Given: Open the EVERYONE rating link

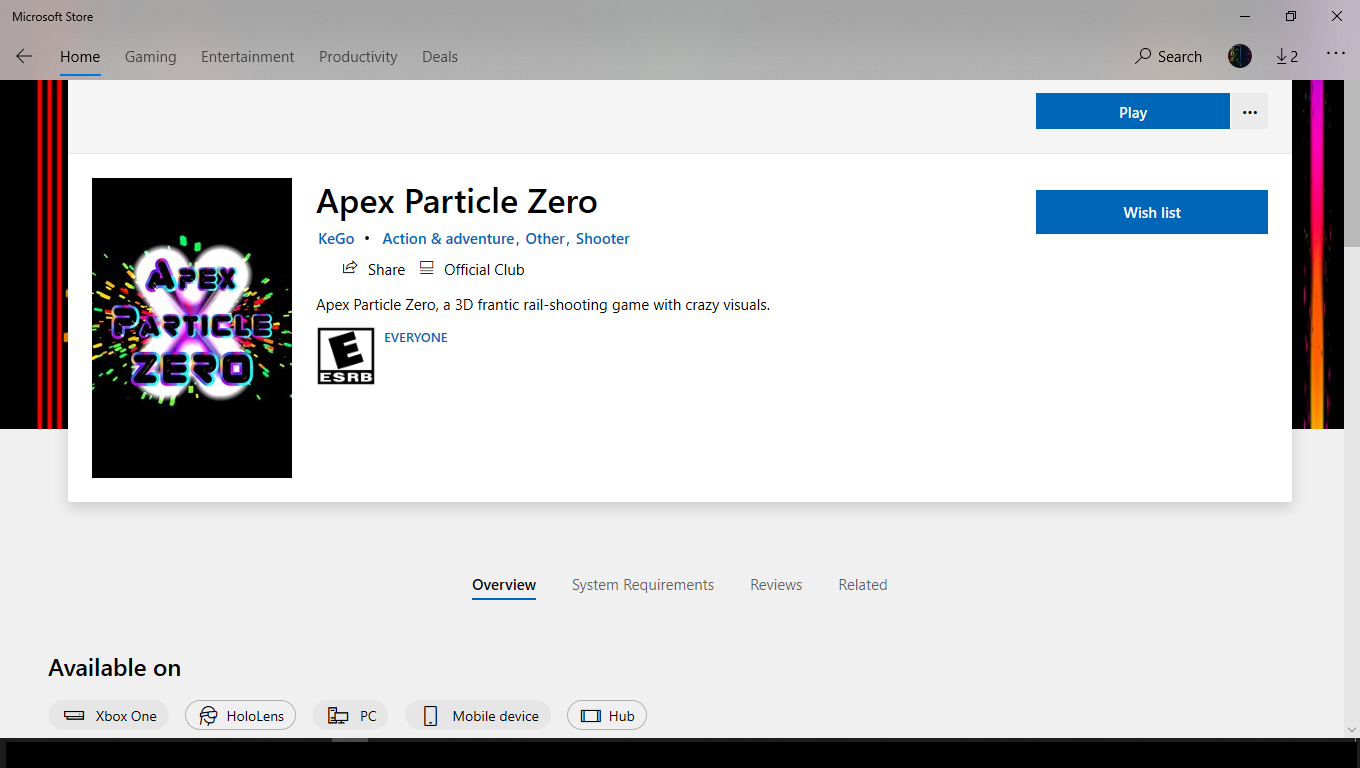Looking at the screenshot, I should pos(416,338).
